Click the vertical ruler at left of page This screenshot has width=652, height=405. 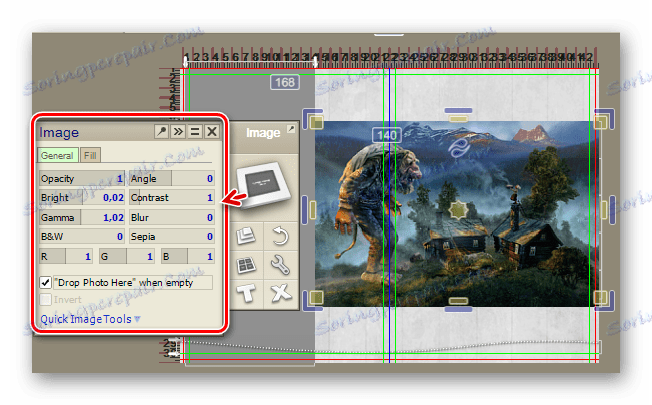point(171,214)
